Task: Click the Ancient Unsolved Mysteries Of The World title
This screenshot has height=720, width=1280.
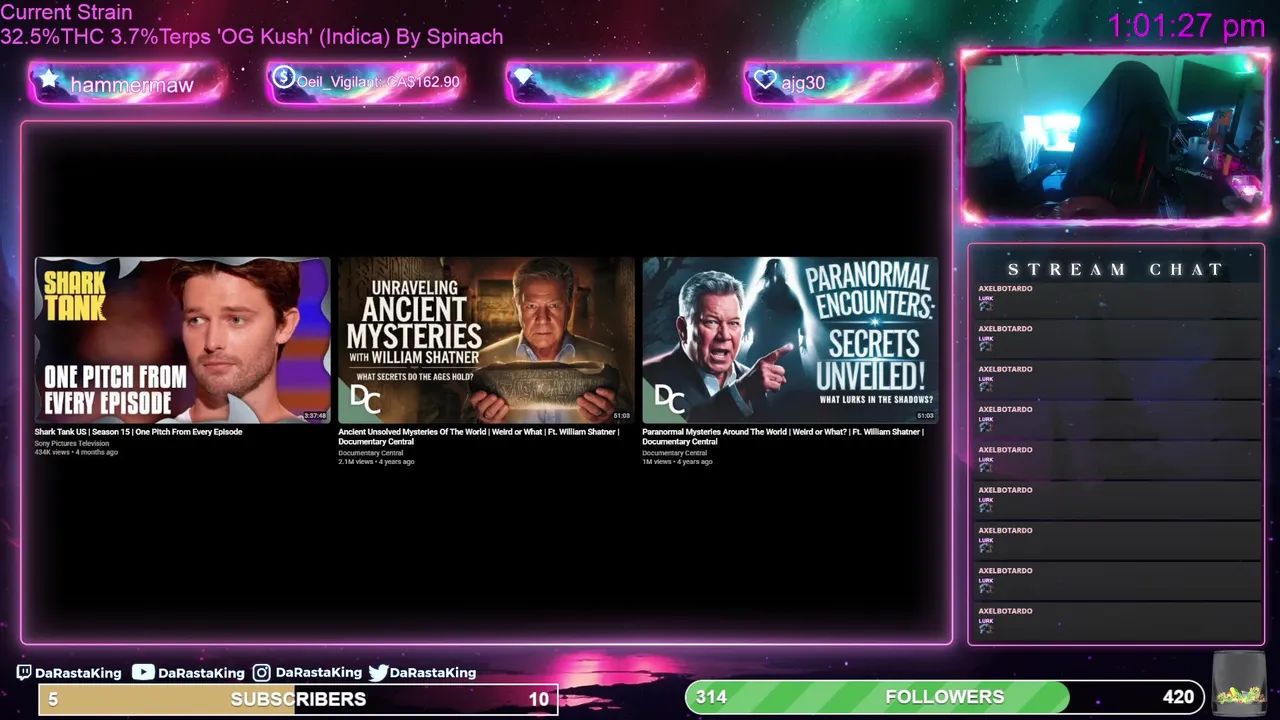Action: point(479,437)
